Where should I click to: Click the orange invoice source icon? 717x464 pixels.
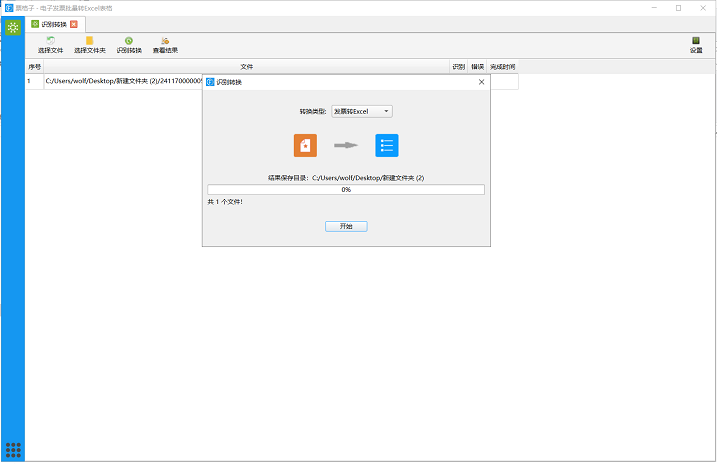coord(305,145)
